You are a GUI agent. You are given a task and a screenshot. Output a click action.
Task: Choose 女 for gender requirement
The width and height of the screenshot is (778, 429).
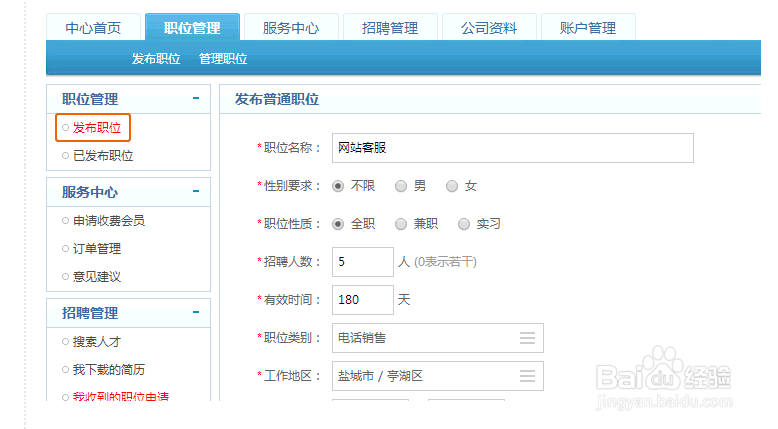coord(452,186)
